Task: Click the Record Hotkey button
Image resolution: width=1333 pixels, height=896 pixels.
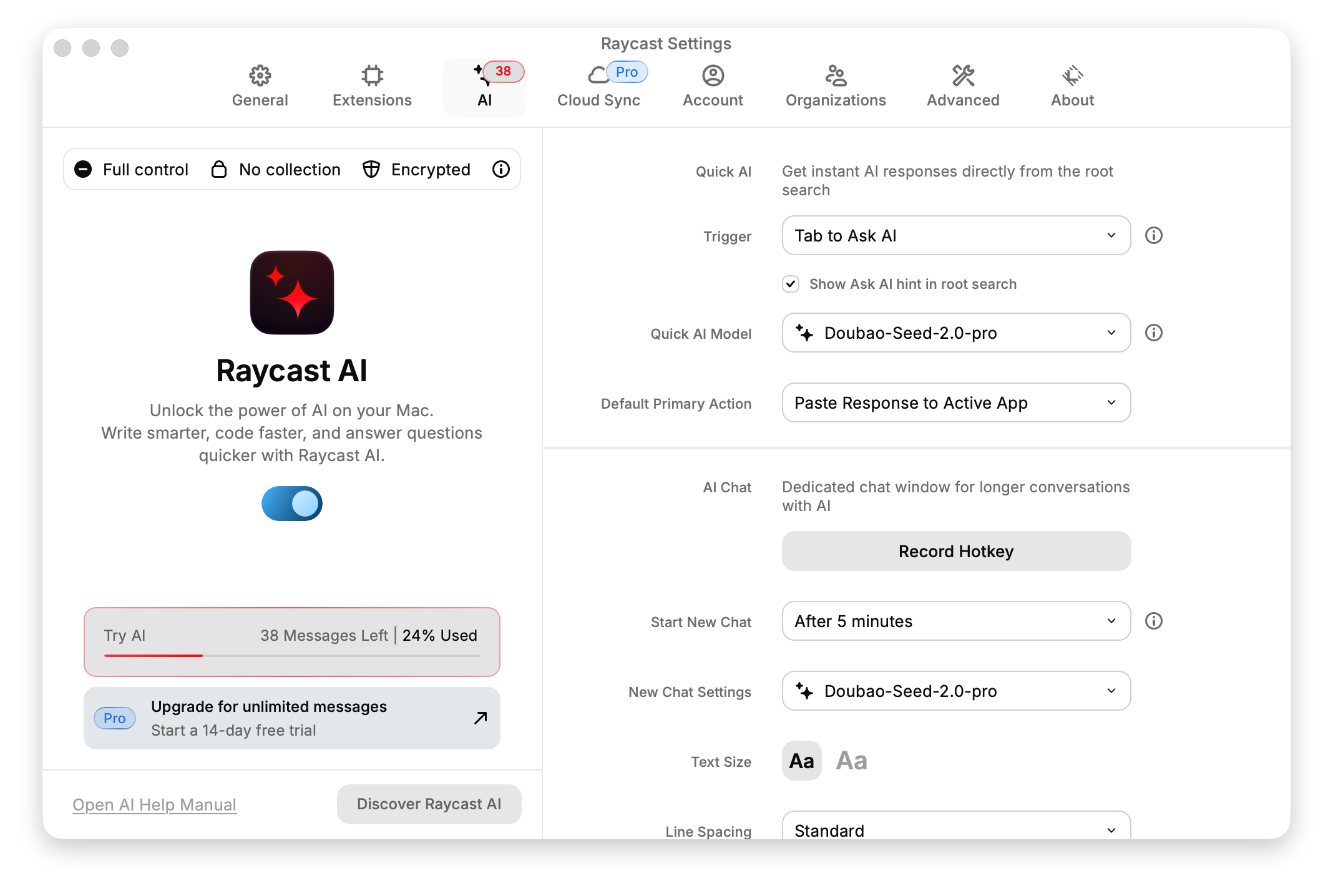Action: (956, 551)
